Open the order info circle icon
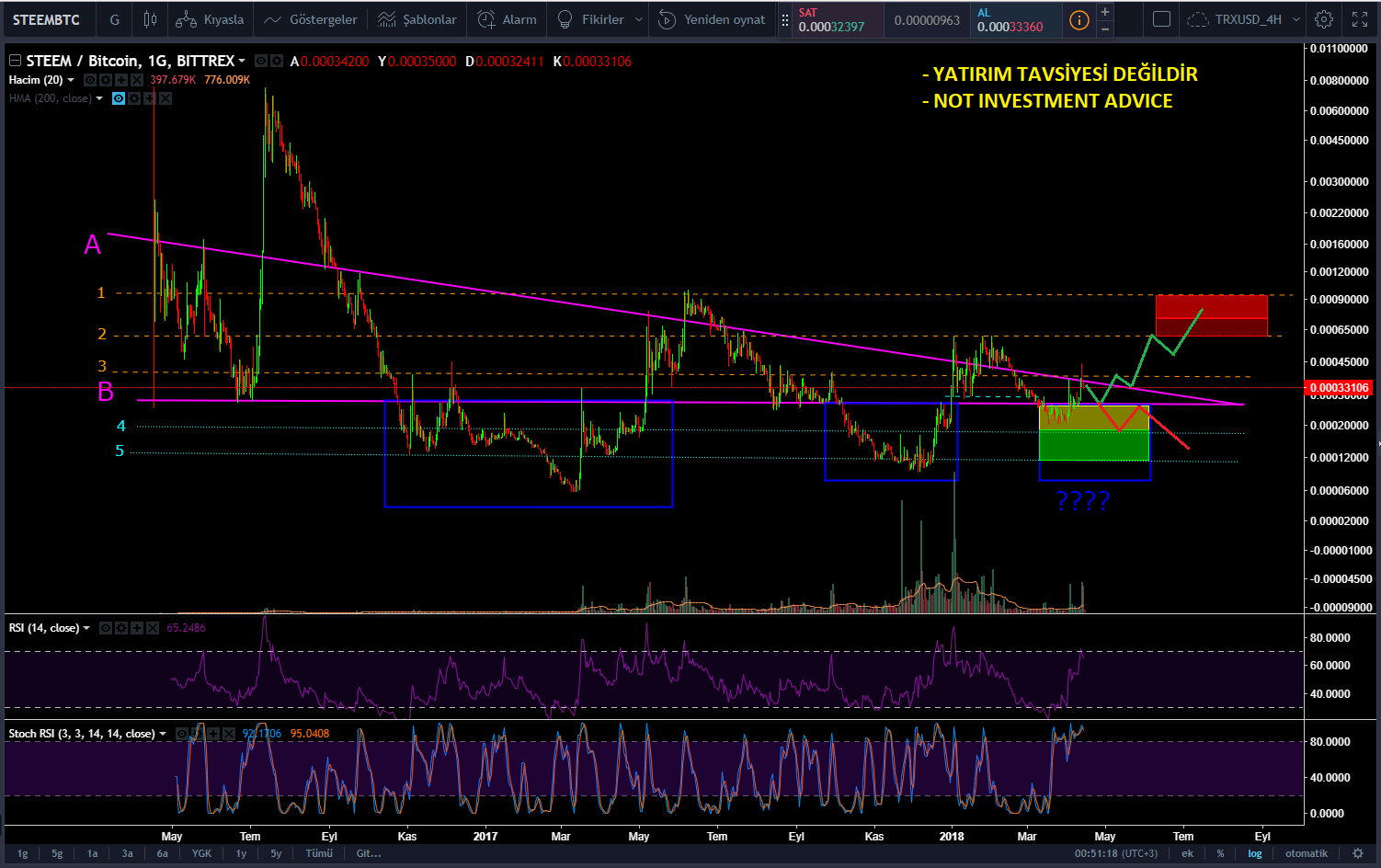Image resolution: width=1381 pixels, height=868 pixels. click(x=1079, y=19)
